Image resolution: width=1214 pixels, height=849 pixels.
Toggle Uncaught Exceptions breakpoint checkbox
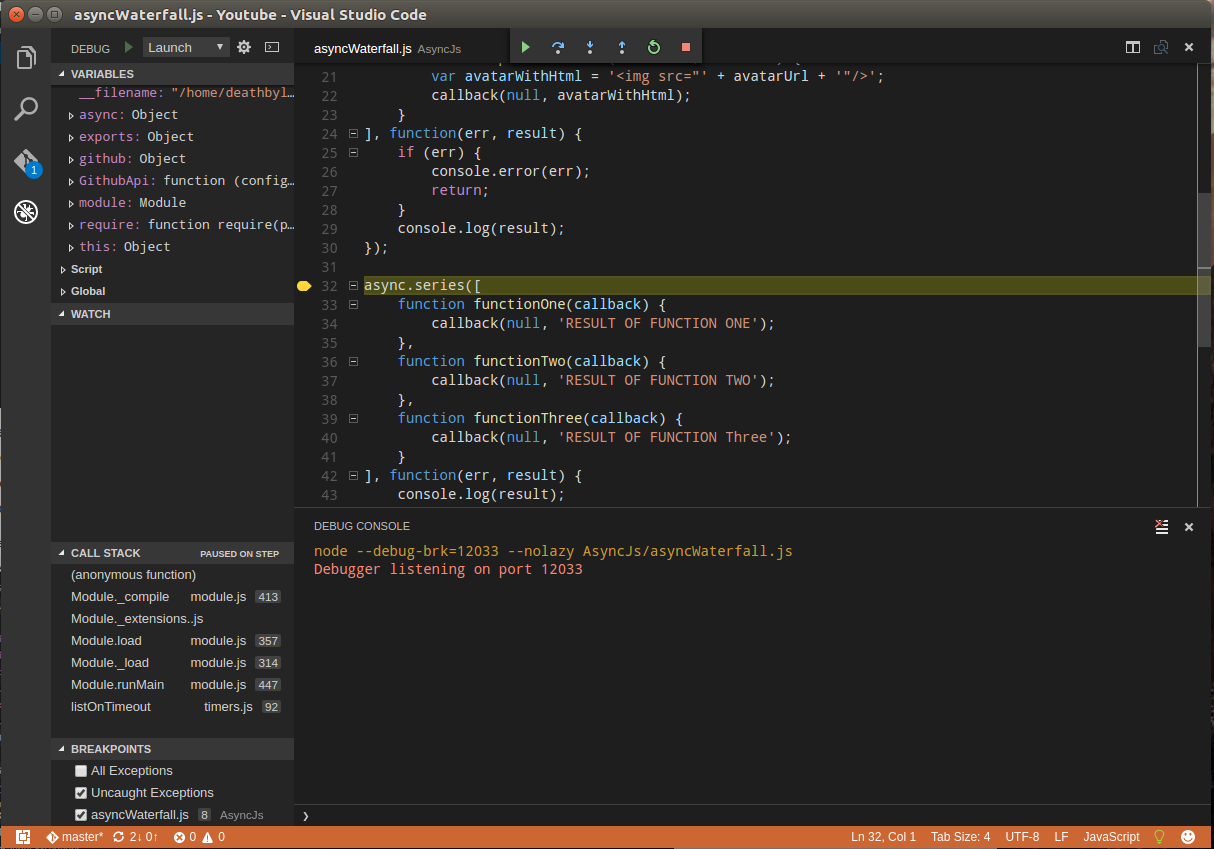[x=81, y=793]
